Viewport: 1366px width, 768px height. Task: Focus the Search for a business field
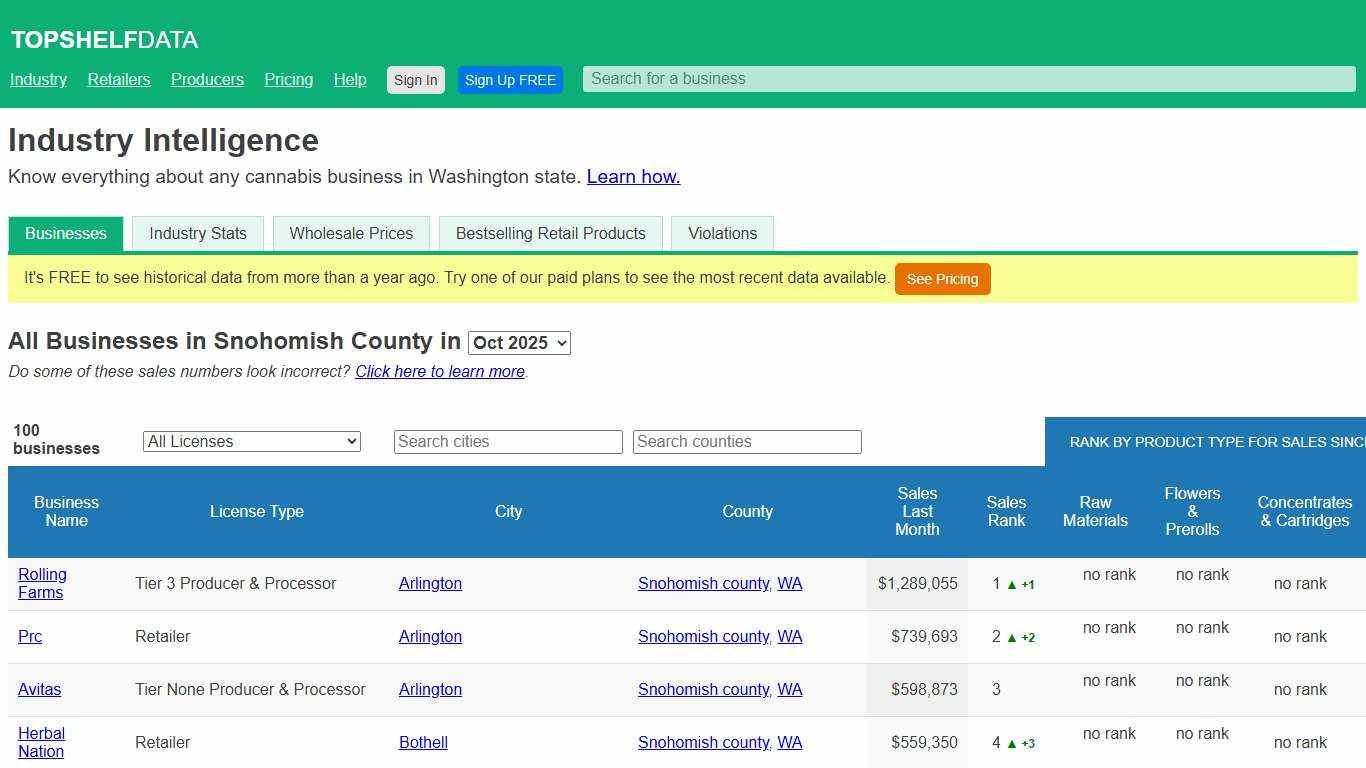pos(966,78)
